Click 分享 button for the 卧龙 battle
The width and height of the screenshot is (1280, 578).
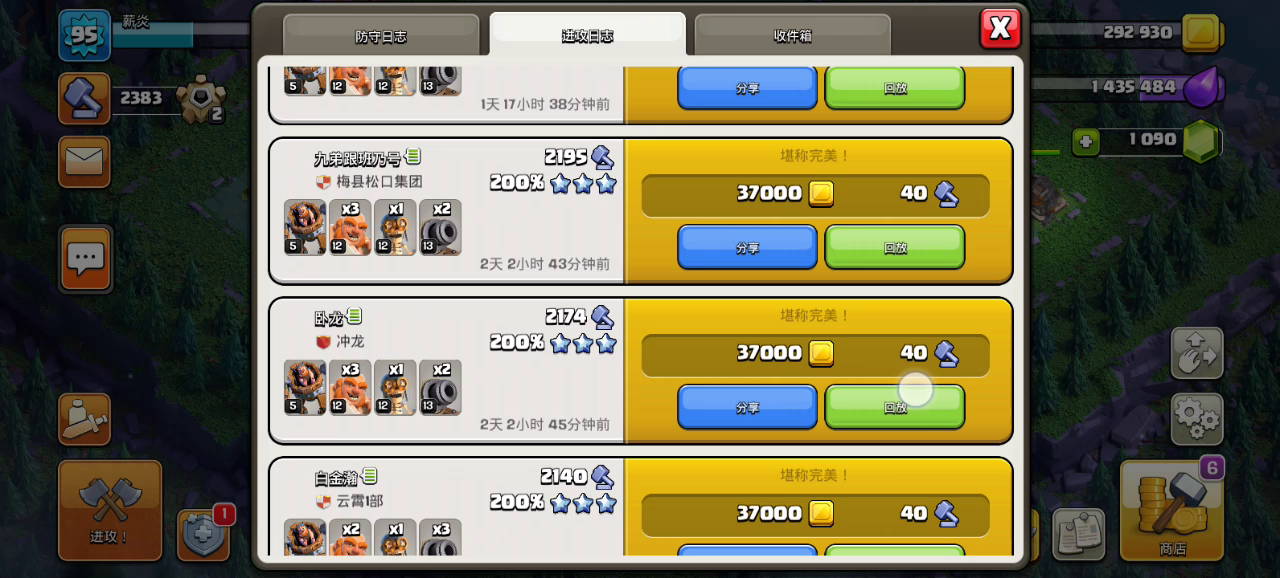click(x=747, y=407)
